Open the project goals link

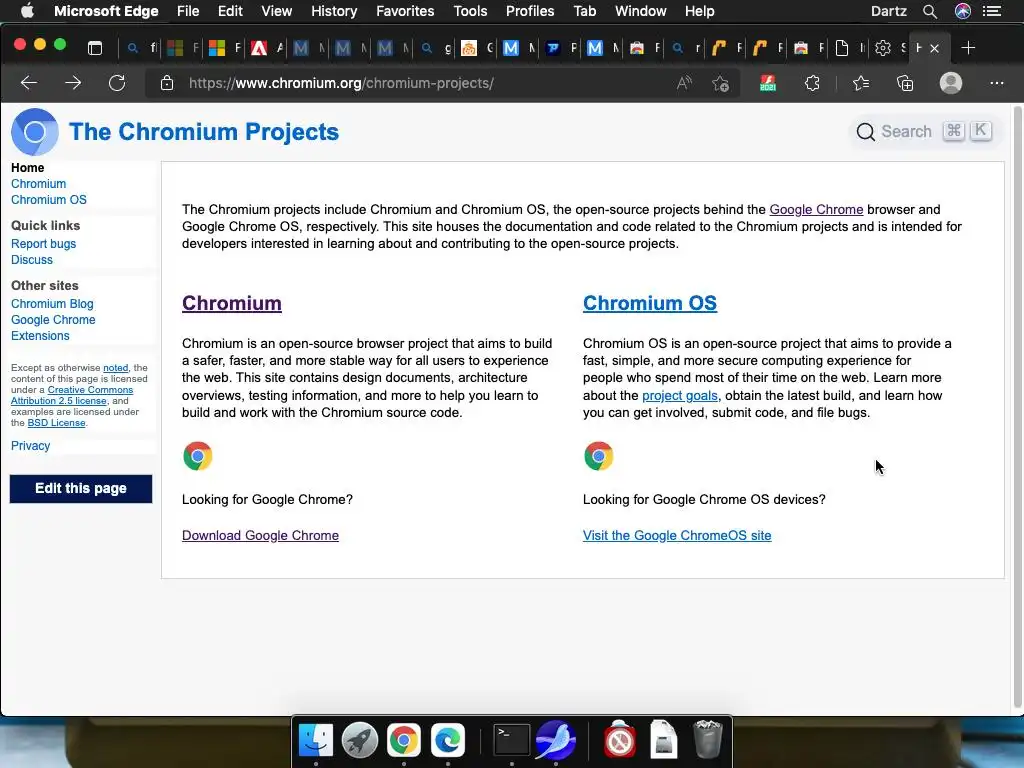coord(680,395)
